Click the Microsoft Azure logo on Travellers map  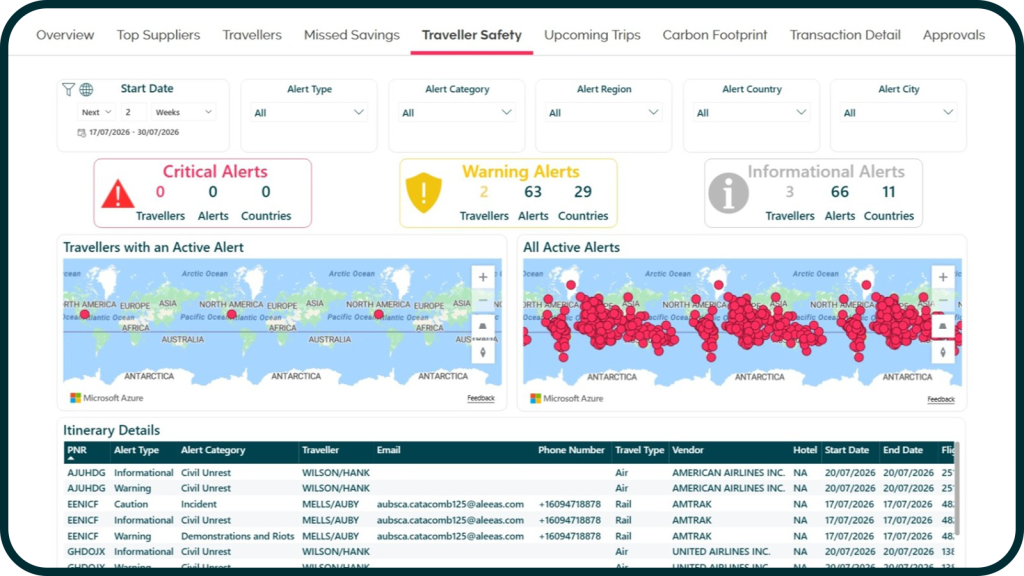[x=107, y=398]
